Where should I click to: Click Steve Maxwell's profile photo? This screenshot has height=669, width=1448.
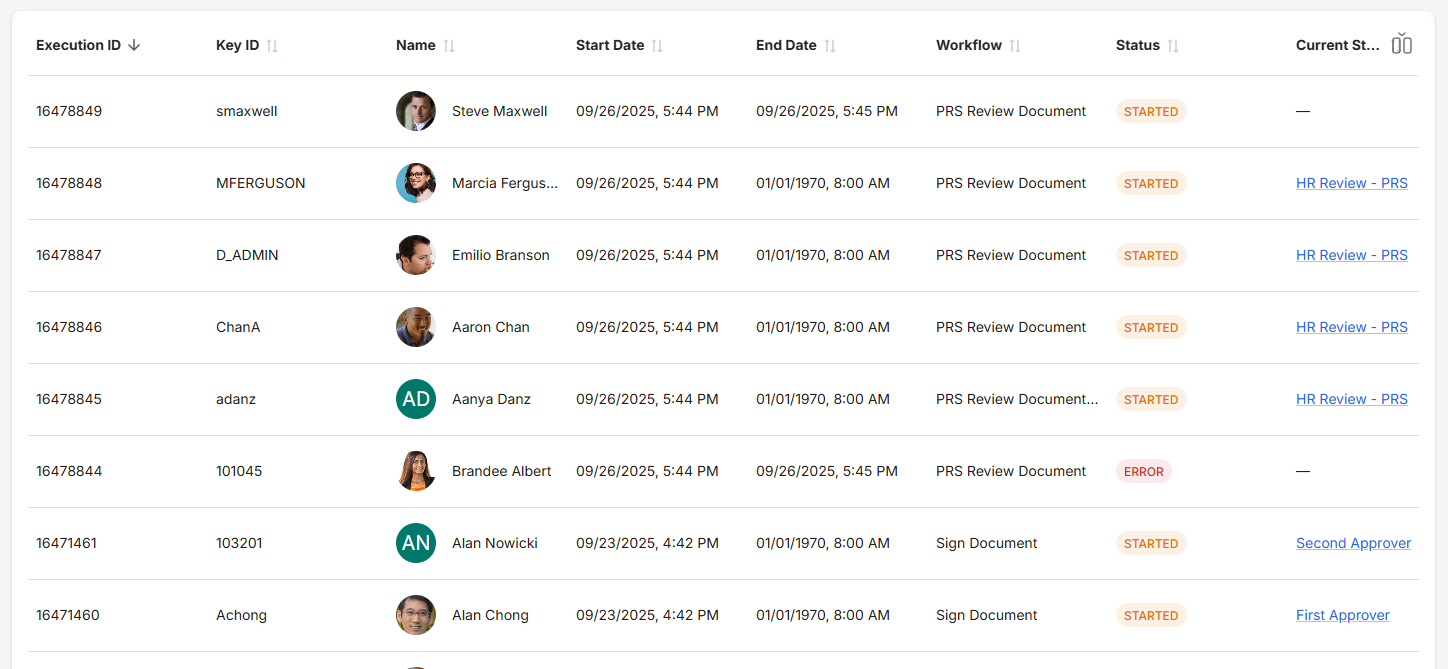point(416,111)
